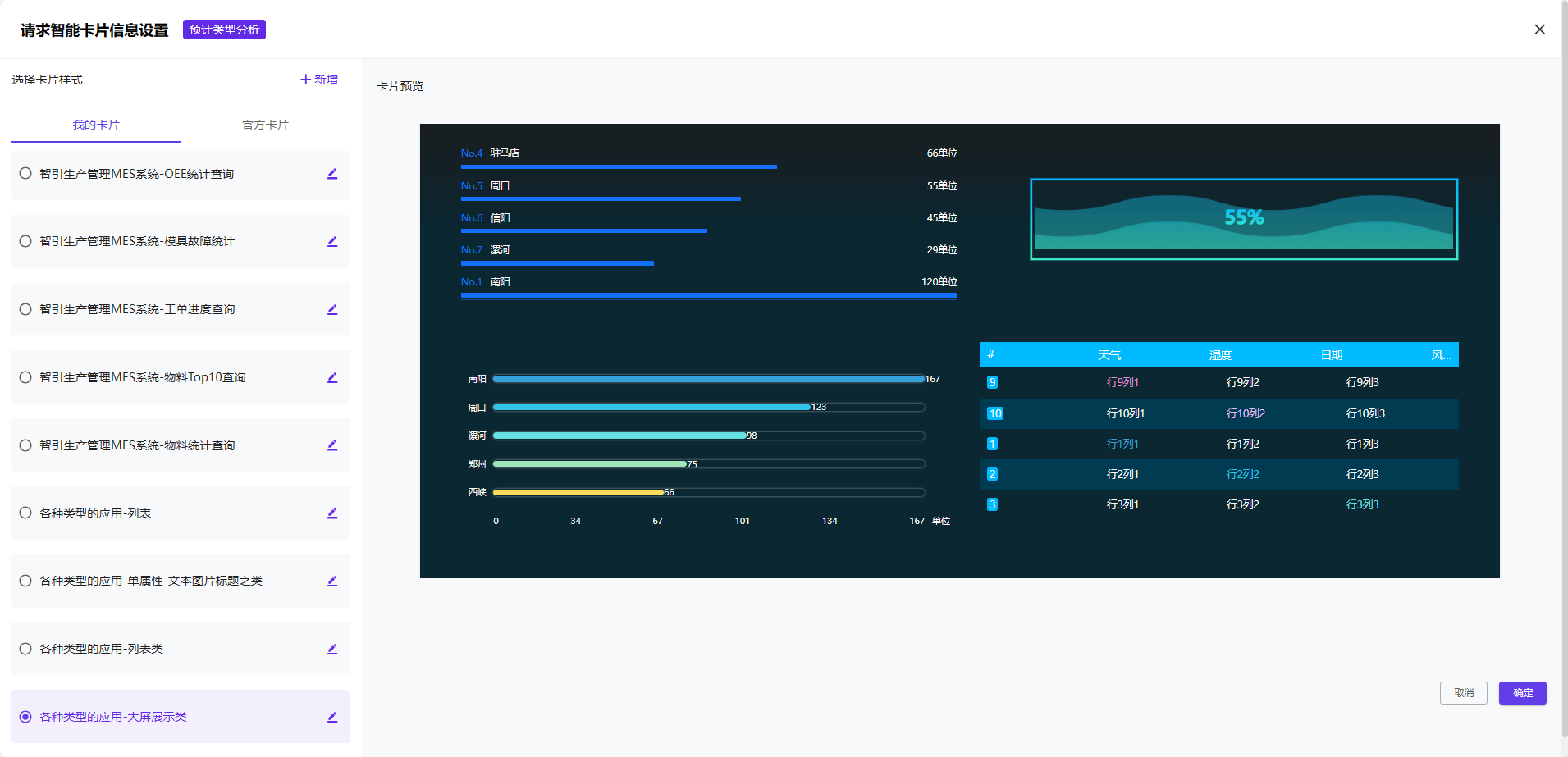Click the 预计类型分析 tag label
1568x757 pixels.
click(x=224, y=30)
